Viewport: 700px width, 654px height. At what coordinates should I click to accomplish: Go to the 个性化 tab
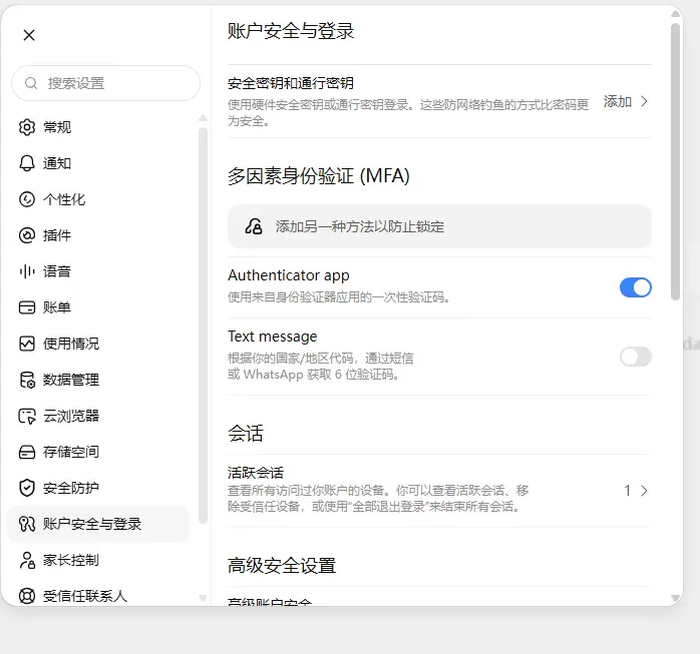[x=98, y=199]
